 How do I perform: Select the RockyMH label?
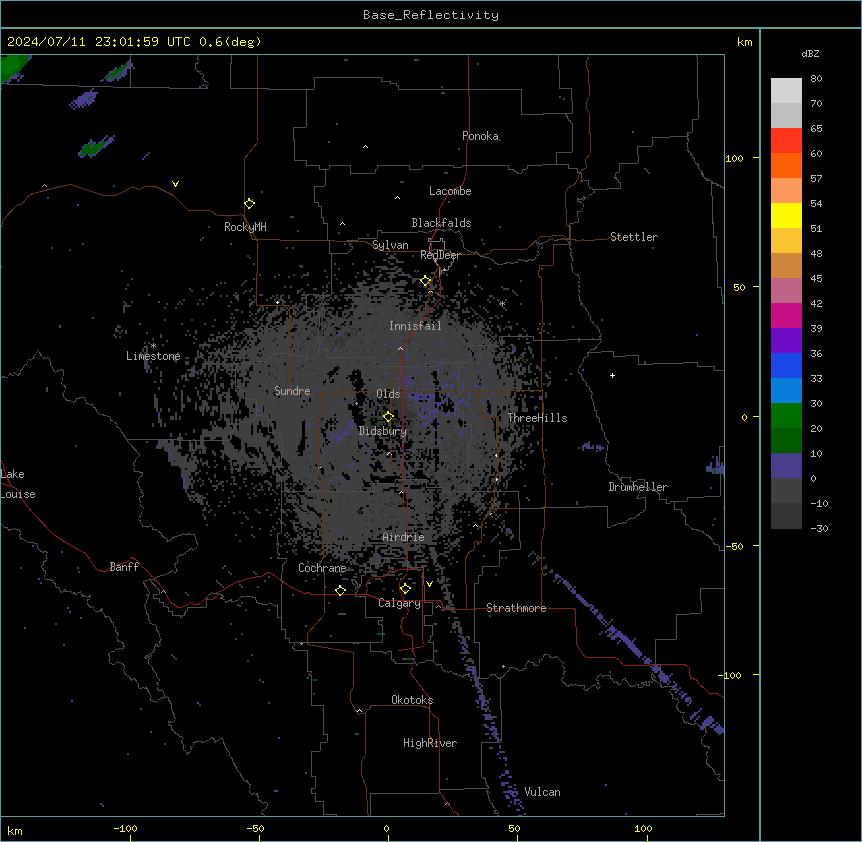[x=245, y=227]
